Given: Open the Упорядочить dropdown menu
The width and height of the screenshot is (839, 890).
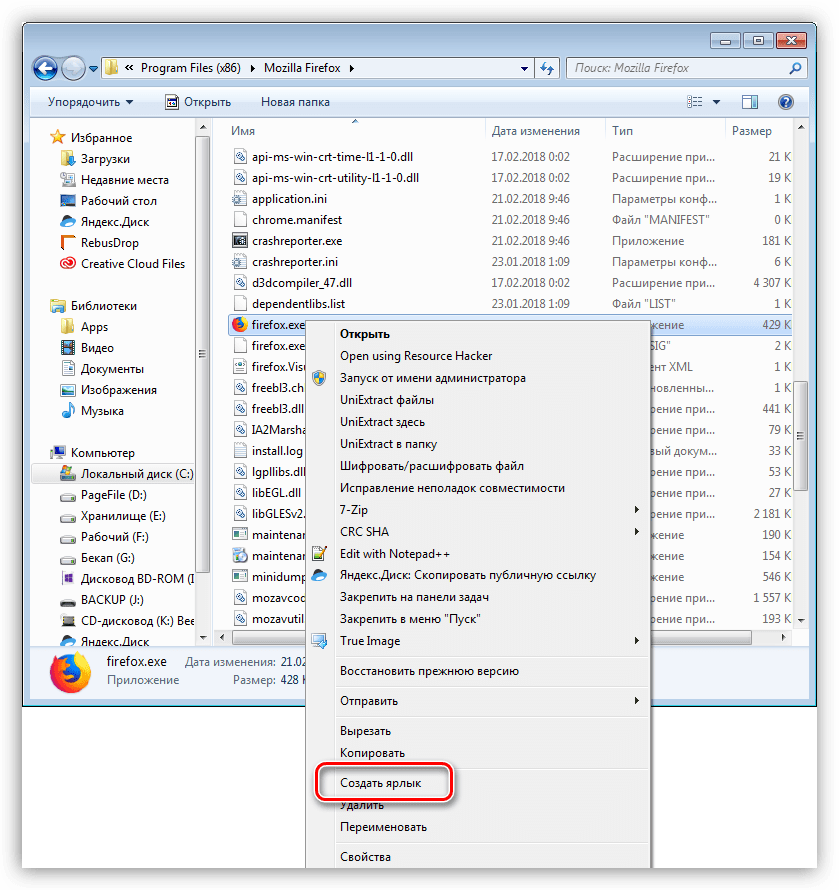Looking at the screenshot, I should (x=91, y=102).
